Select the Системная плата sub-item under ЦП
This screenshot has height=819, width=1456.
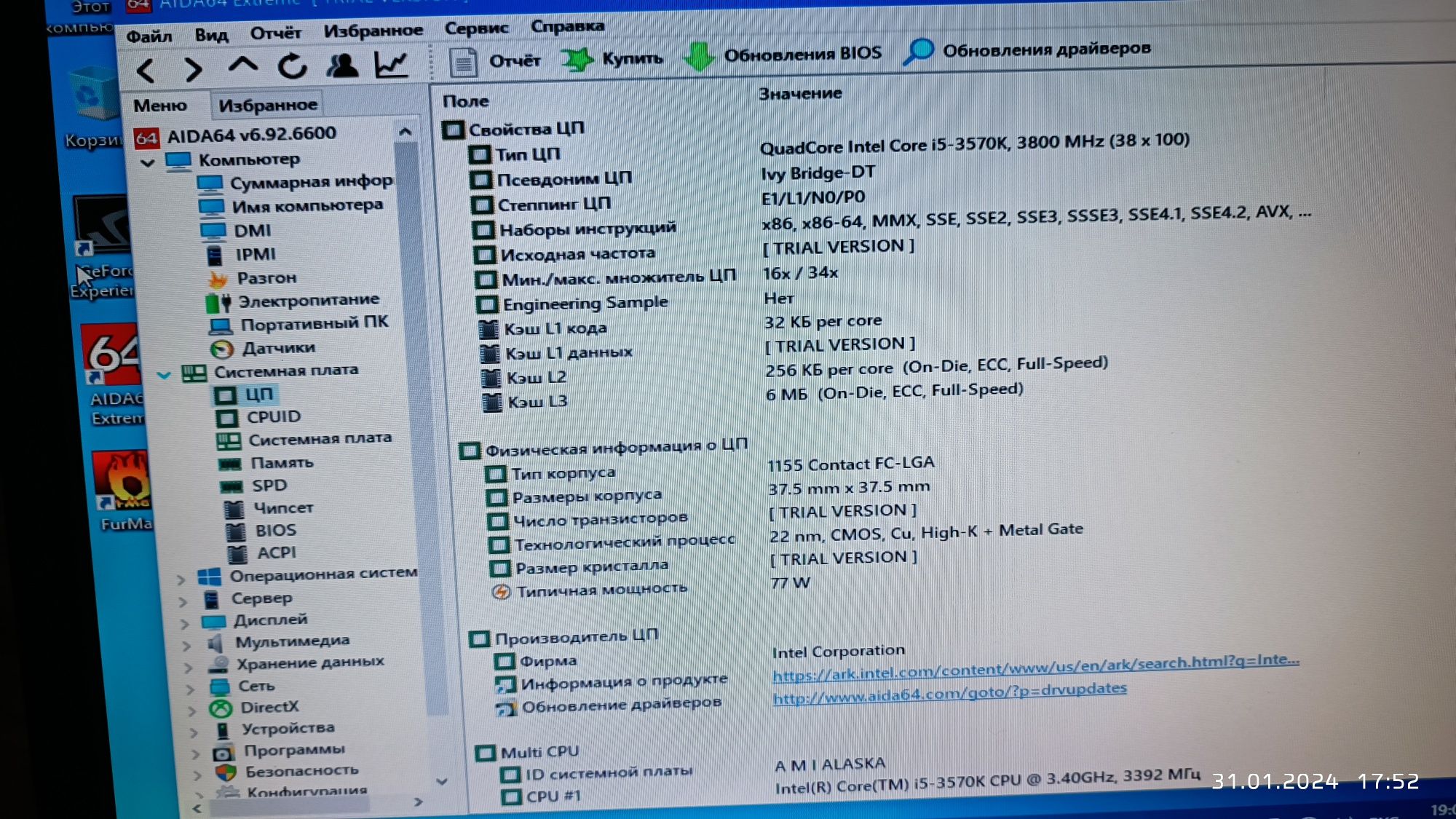tap(305, 440)
